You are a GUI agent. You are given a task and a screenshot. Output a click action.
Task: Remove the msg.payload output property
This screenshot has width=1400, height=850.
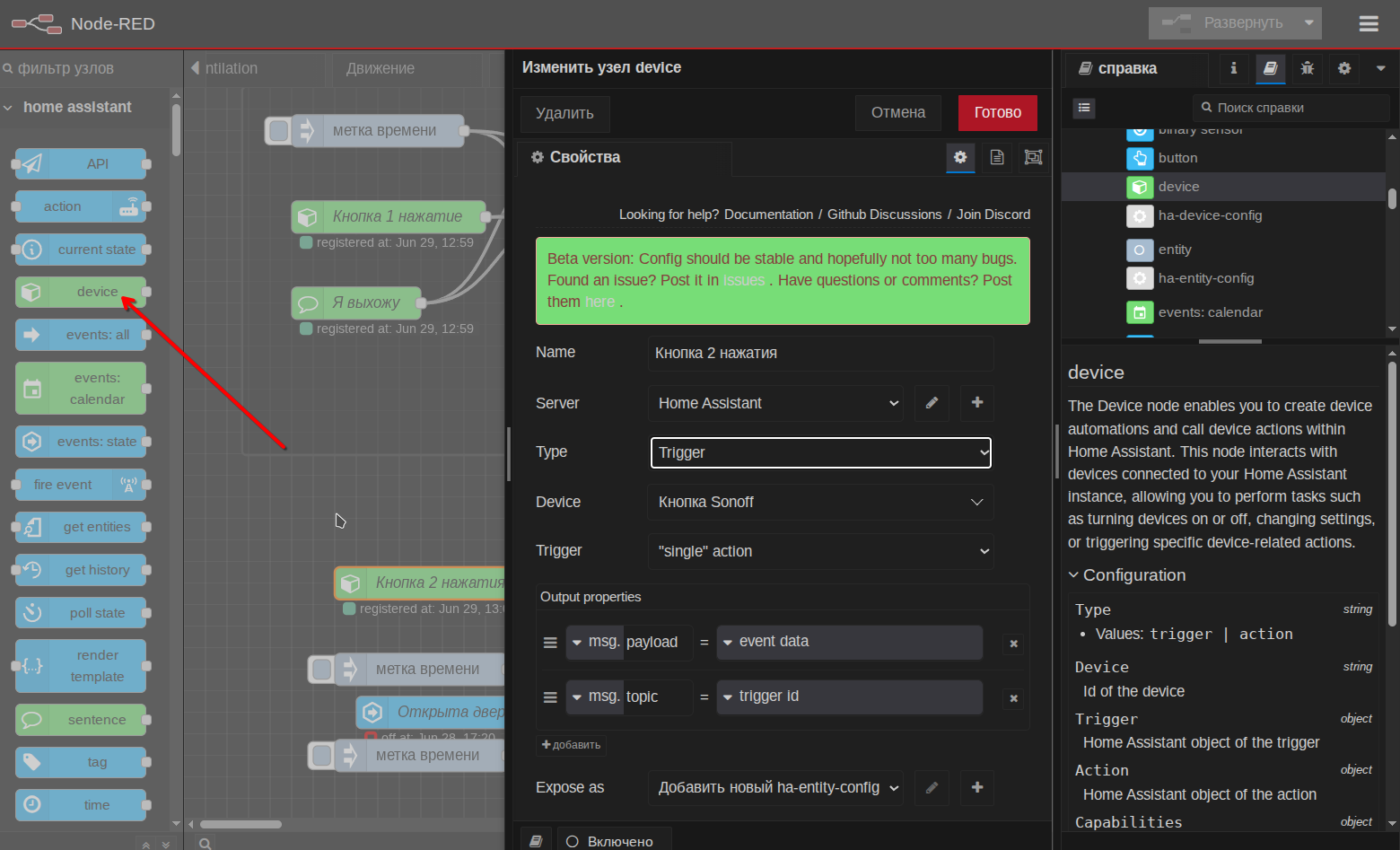1013,644
